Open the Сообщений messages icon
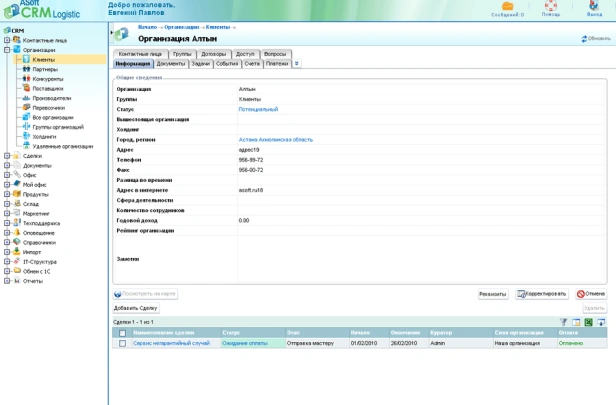This screenshot has width=616, height=405. click(x=507, y=6)
